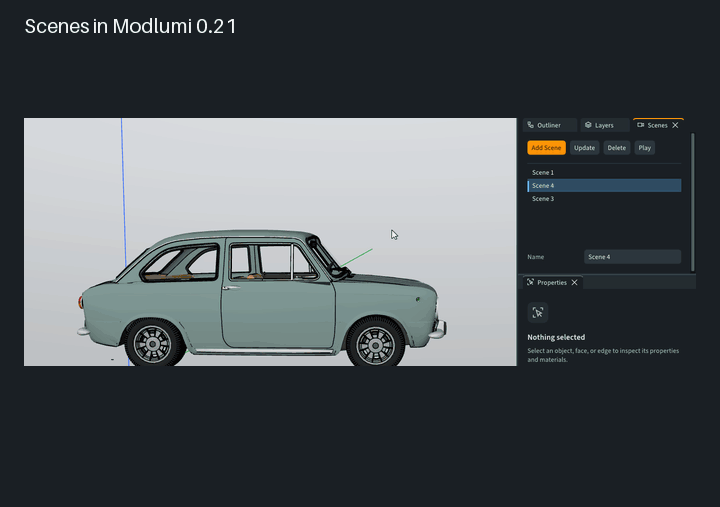Image resolution: width=720 pixels, height=507 pixels.
Task: Switch to the Layers tab
Action: coord(604,125)
